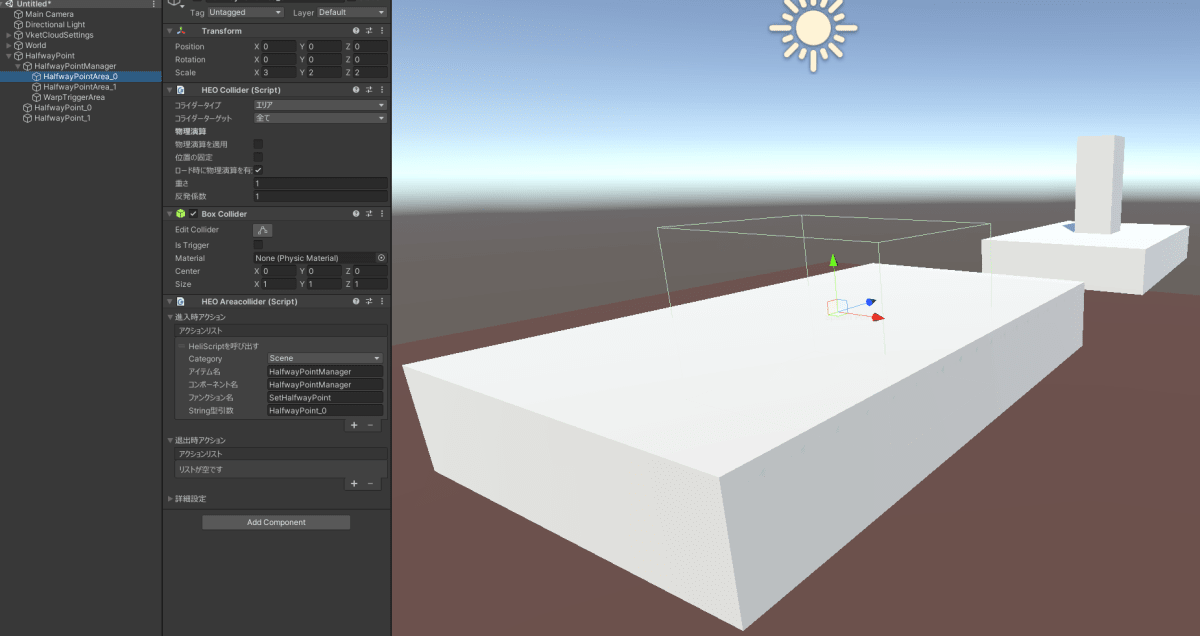Open the コライダータイプ dropdown

(x=320, y=105)
